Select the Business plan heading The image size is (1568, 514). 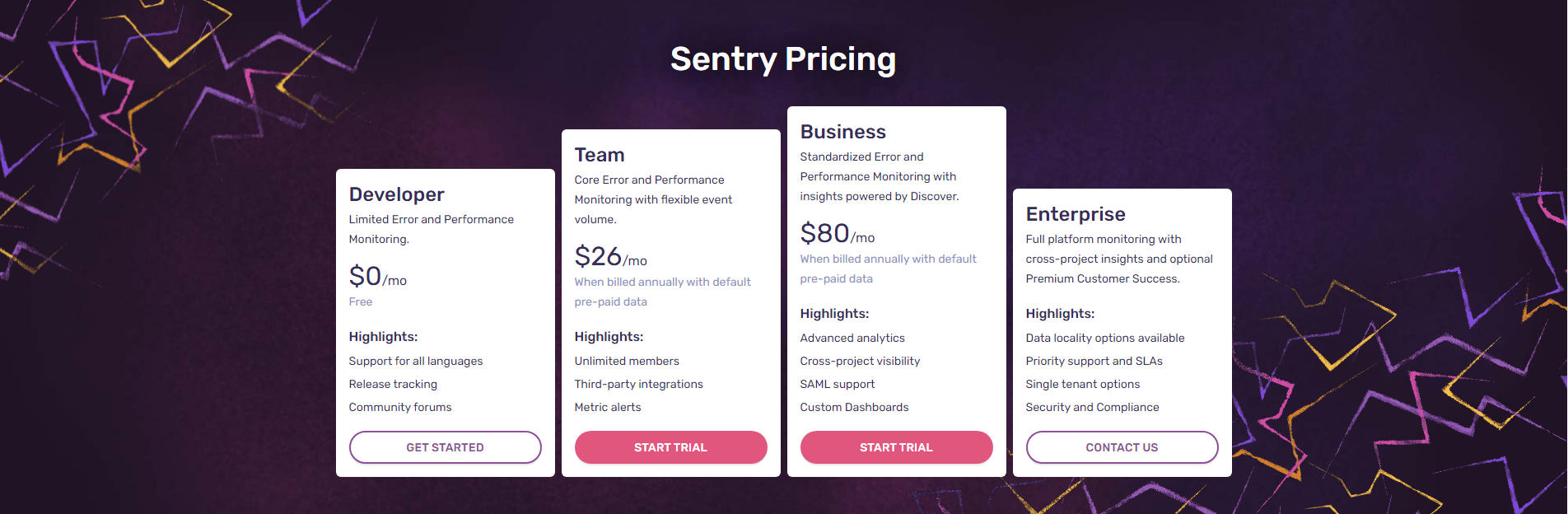(842, 131)
